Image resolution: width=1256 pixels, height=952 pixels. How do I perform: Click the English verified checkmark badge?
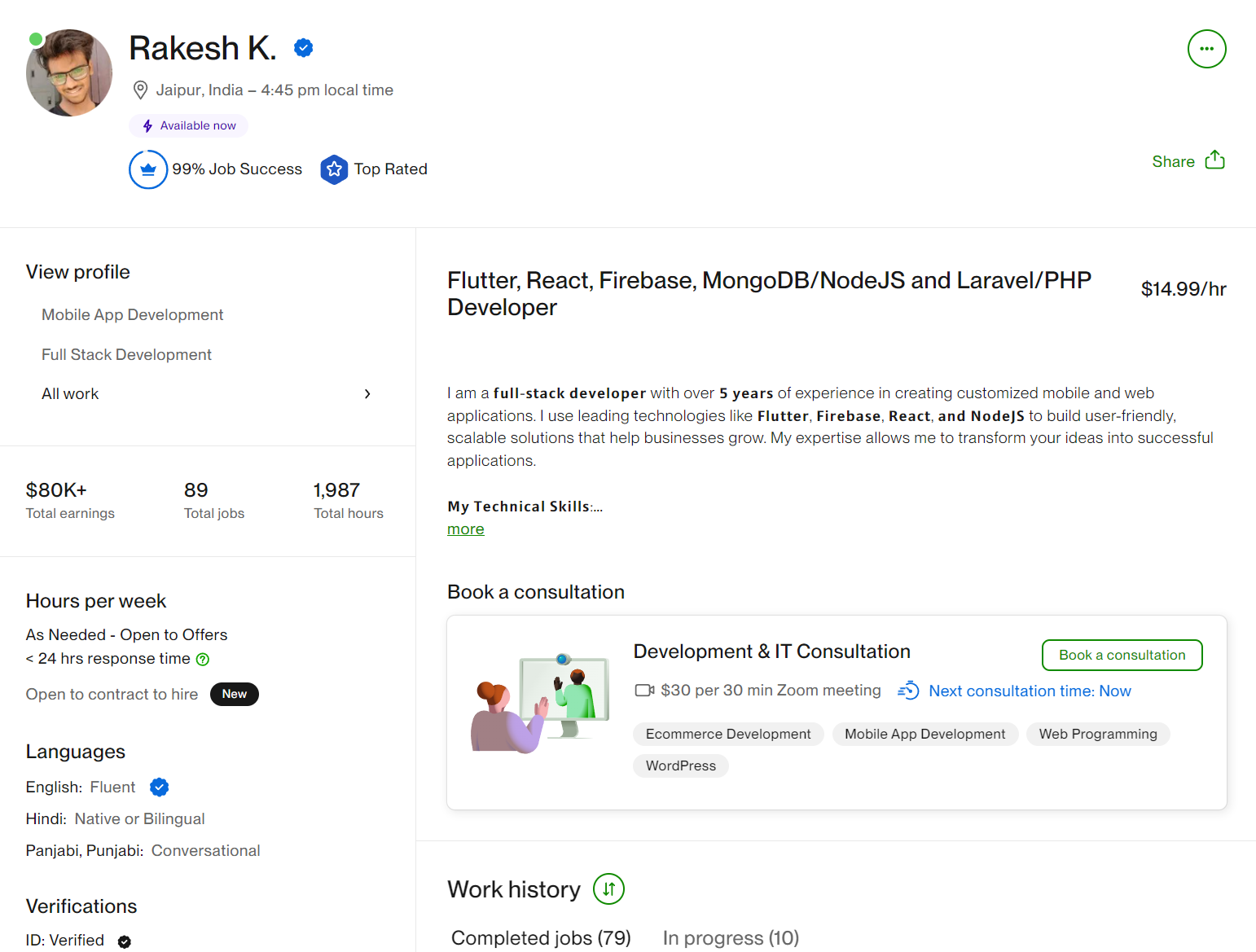click(x=160, y=787)
